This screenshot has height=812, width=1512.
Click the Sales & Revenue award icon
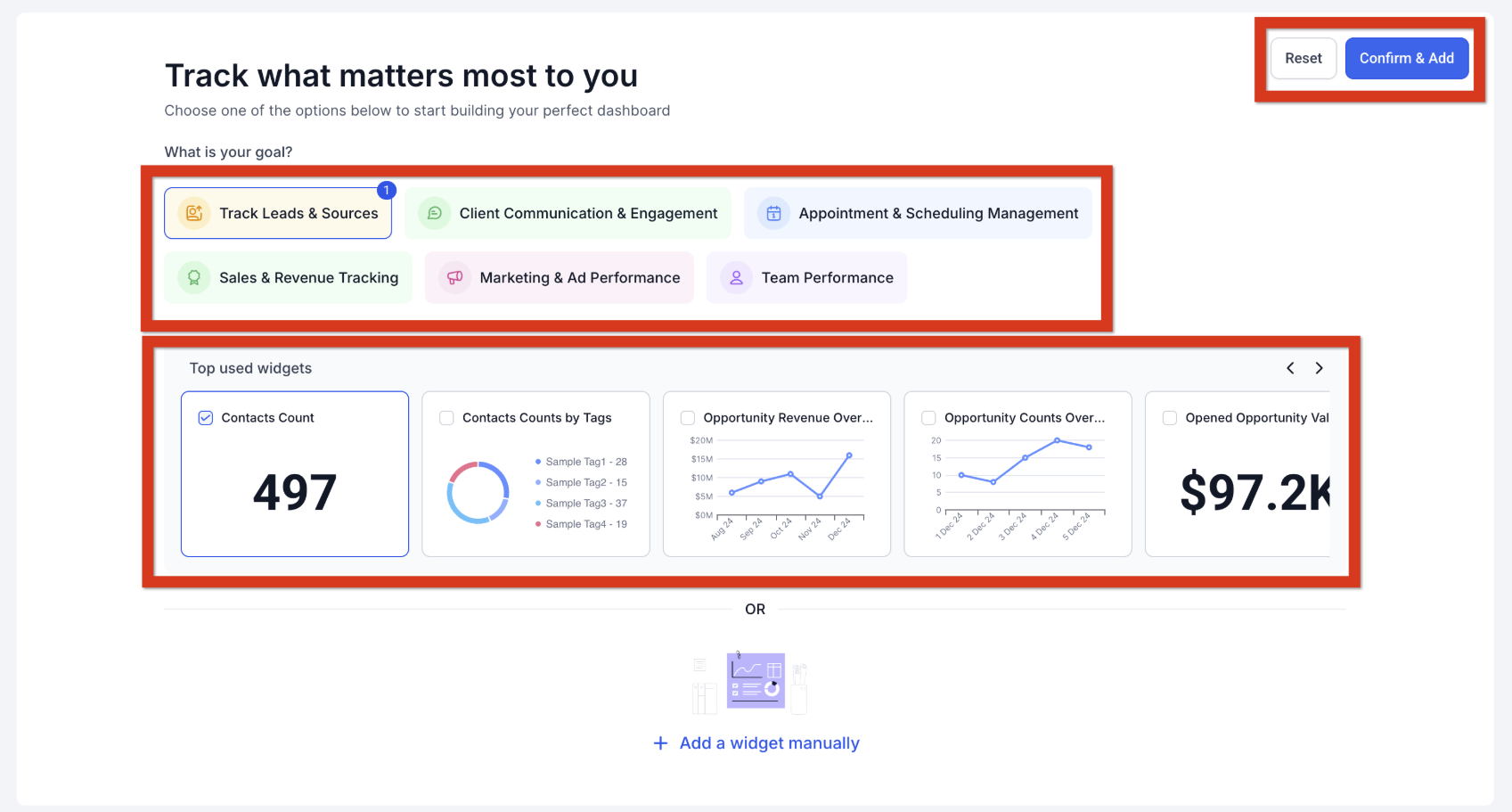(194, 278)
